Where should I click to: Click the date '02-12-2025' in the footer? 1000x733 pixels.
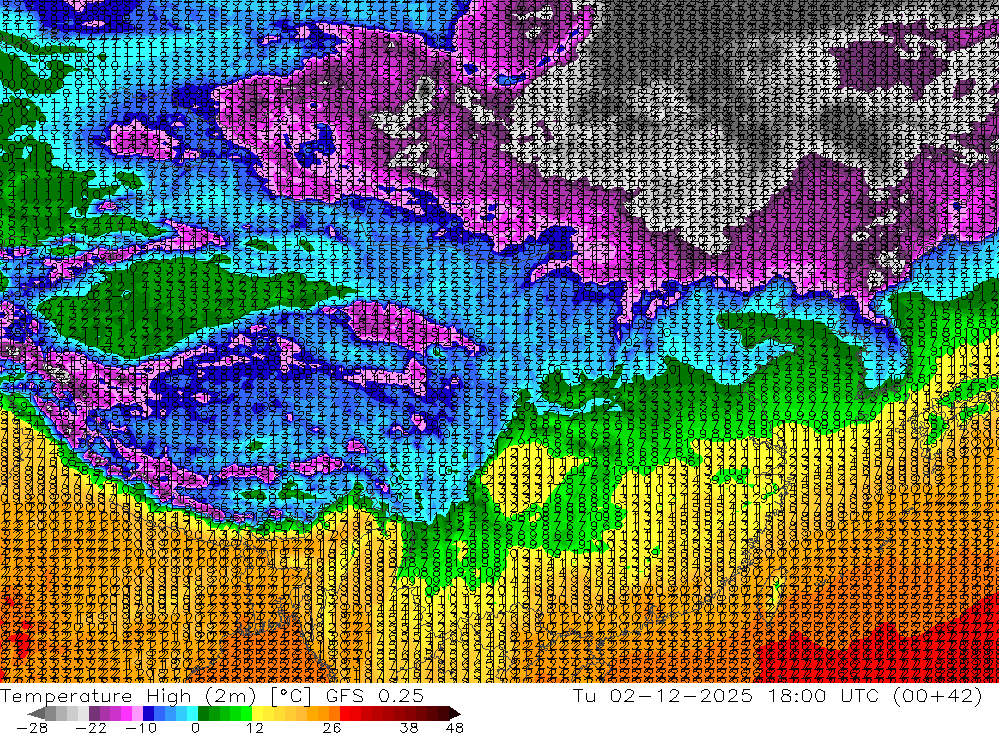pyautogui.click(x=680, y=695)
